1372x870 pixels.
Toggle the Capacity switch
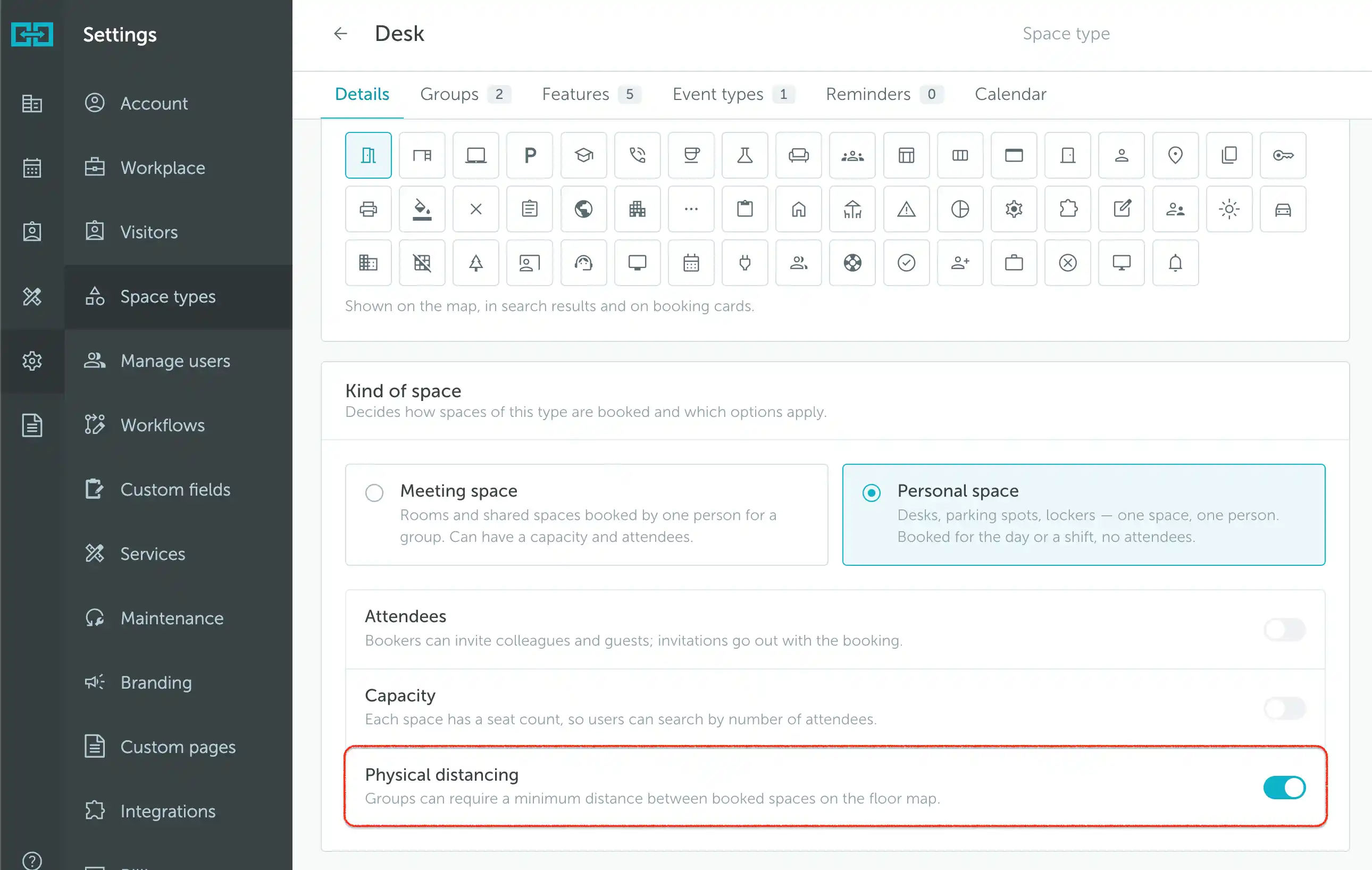coord(1284,708)
